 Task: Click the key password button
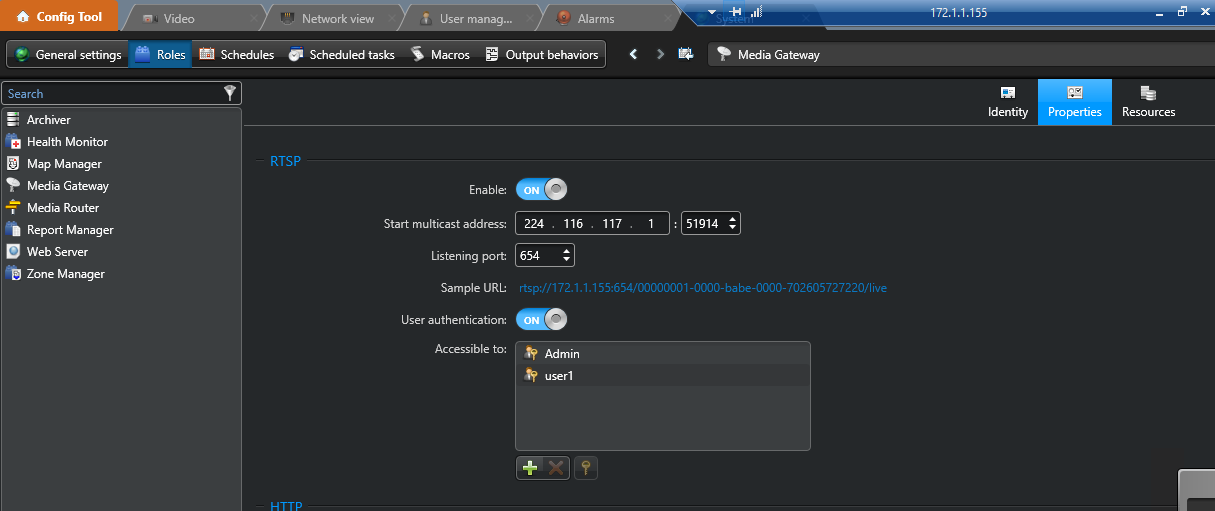click(x=586, y=468)
